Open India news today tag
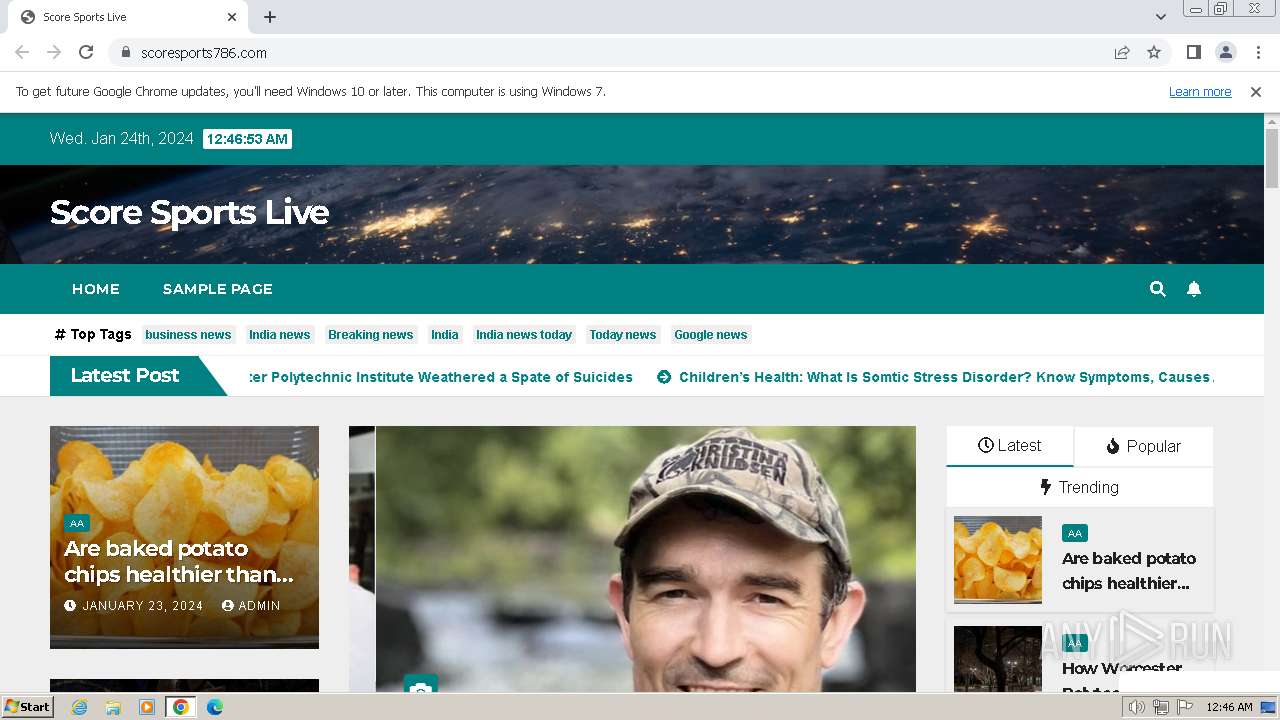 point(524,335)
